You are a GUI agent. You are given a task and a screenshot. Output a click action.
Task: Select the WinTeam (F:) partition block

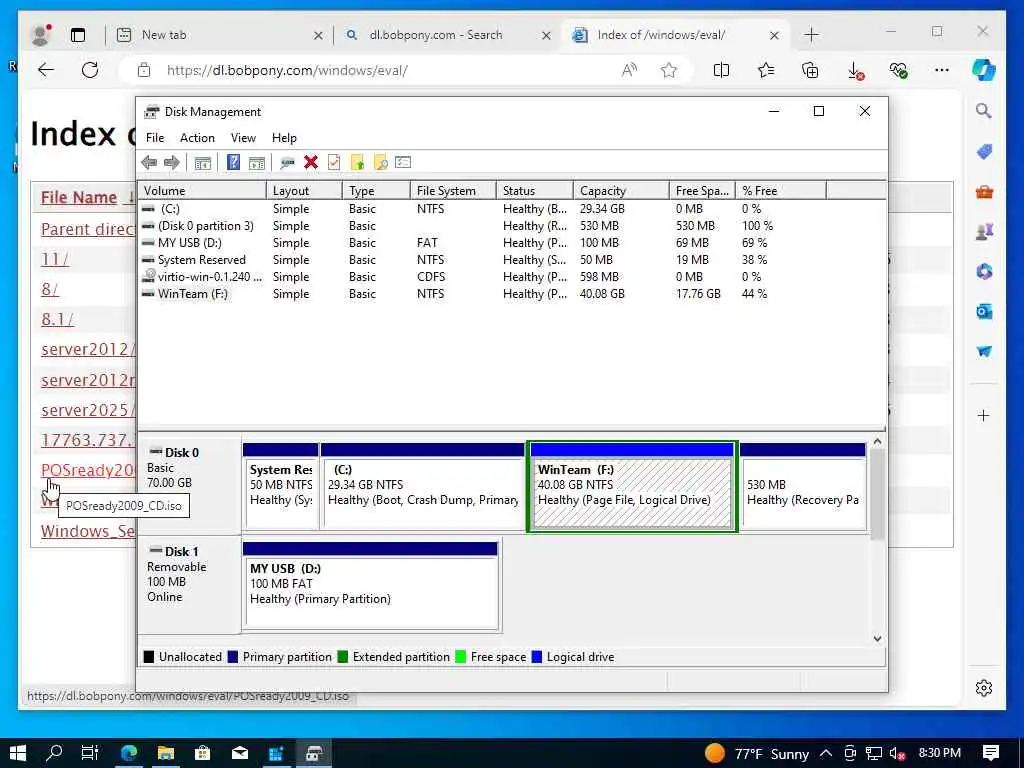[632, 487]
